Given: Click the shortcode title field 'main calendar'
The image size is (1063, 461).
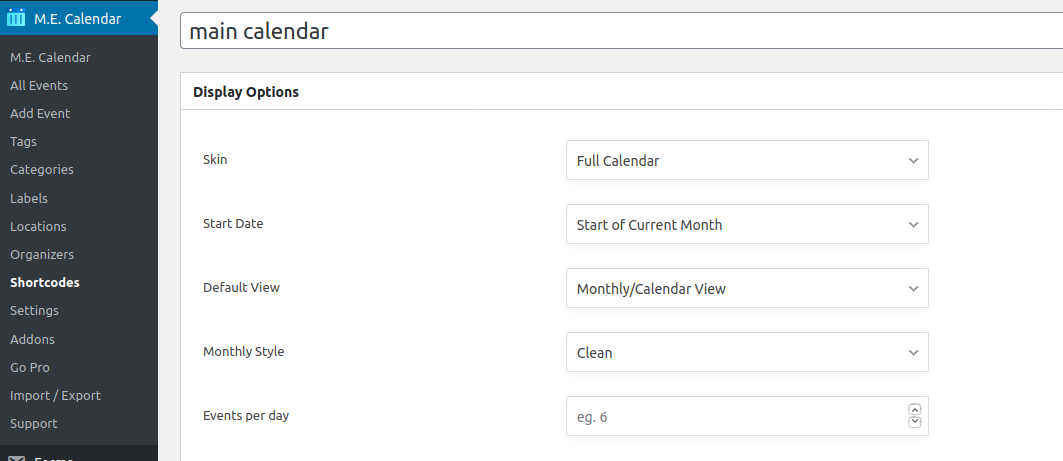Looking at the screenshot, I should click(x=622, y=31).
